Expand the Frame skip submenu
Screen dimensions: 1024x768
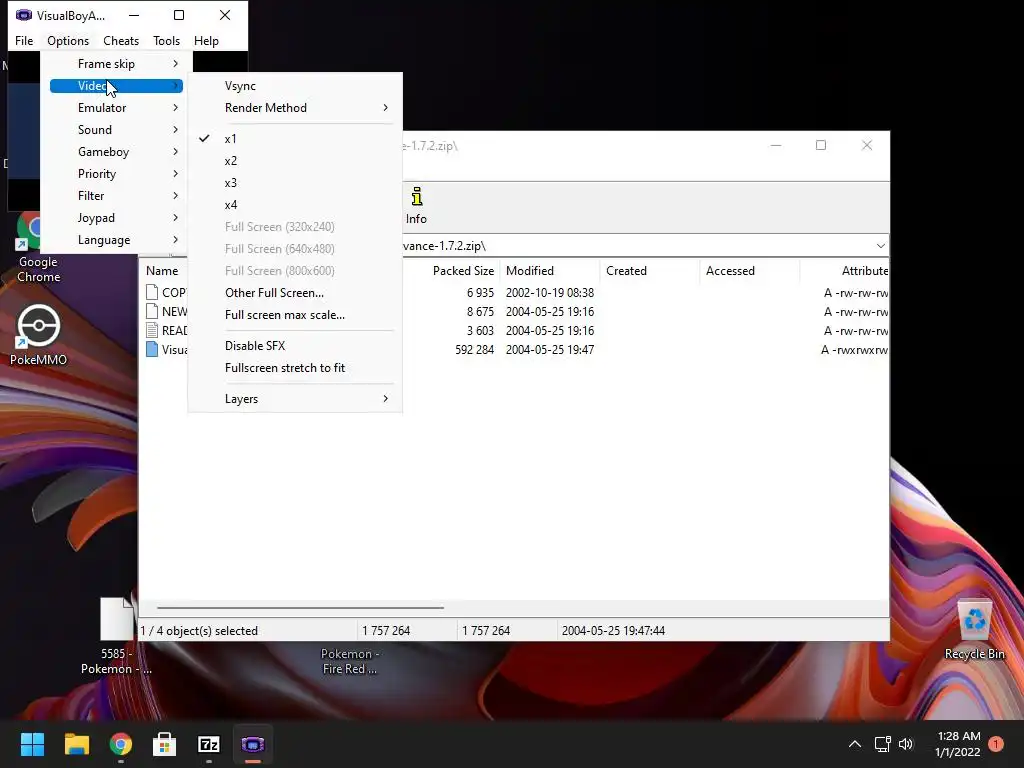click(x=116, y=63)
